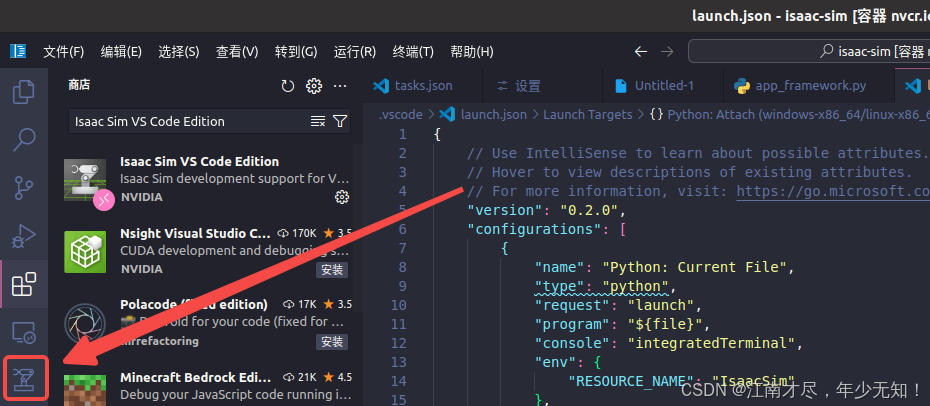Screen dimensions: 930x406
Task: Open the Explorer view in activity bar
Action: click(x=24, y=92)
